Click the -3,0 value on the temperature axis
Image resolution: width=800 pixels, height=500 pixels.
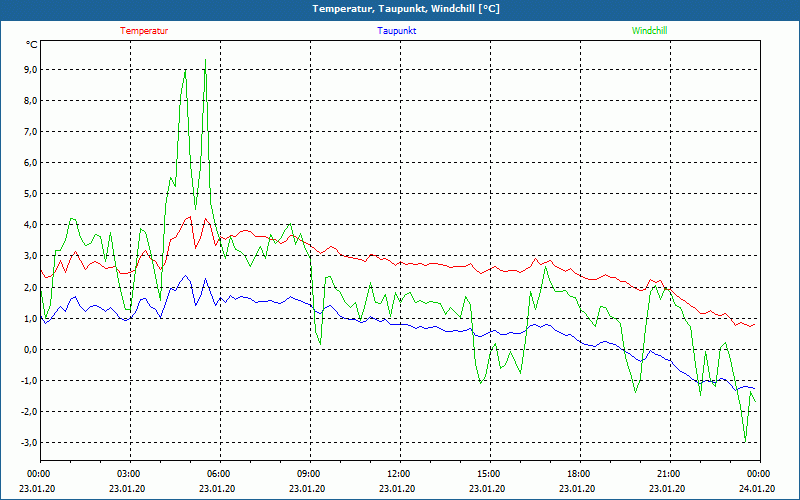29,442
